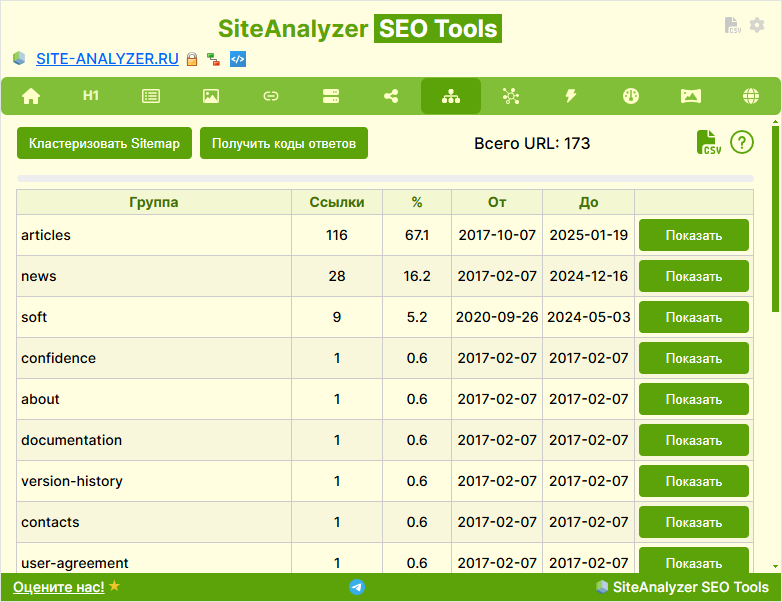
Task: Click Показать for the documentation group
Action: coord(694,440)
